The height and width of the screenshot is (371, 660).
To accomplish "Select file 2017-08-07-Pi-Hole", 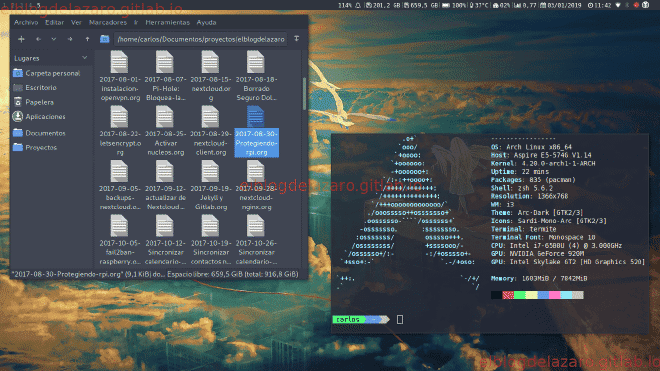I will pos(165,76).
